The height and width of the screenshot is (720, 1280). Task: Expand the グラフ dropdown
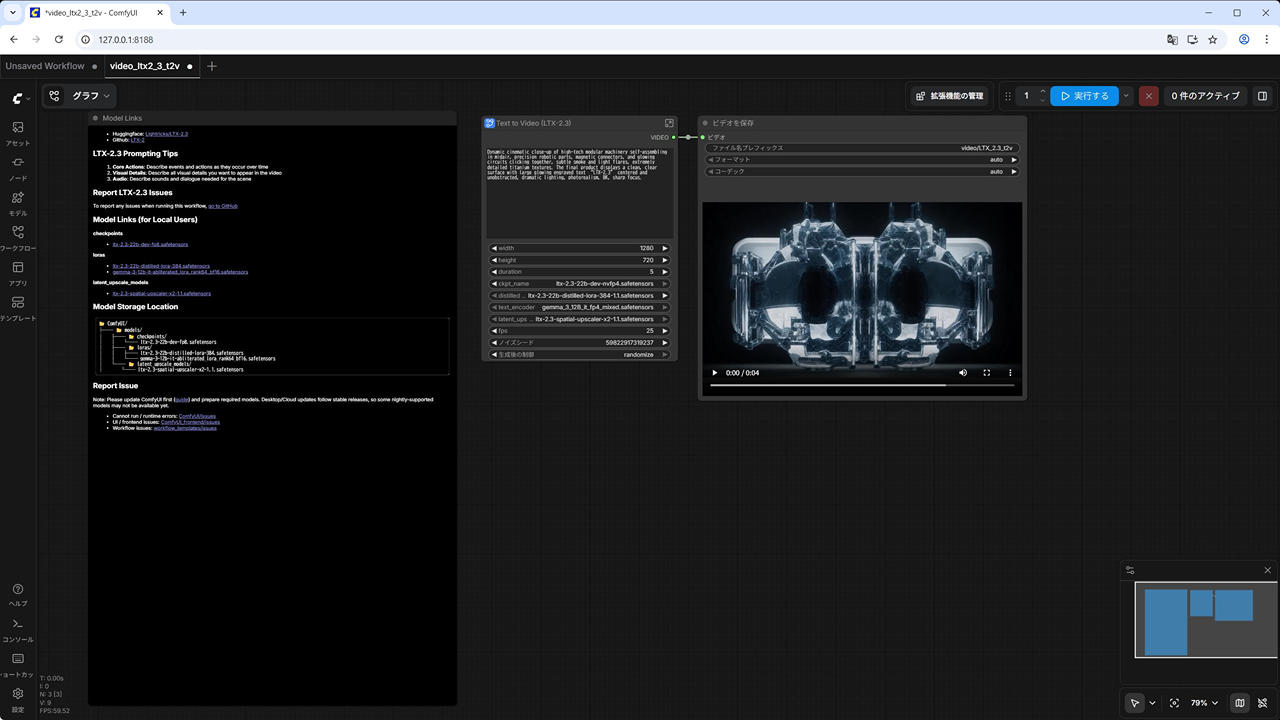pyautogui.click(x=90, y=96)
